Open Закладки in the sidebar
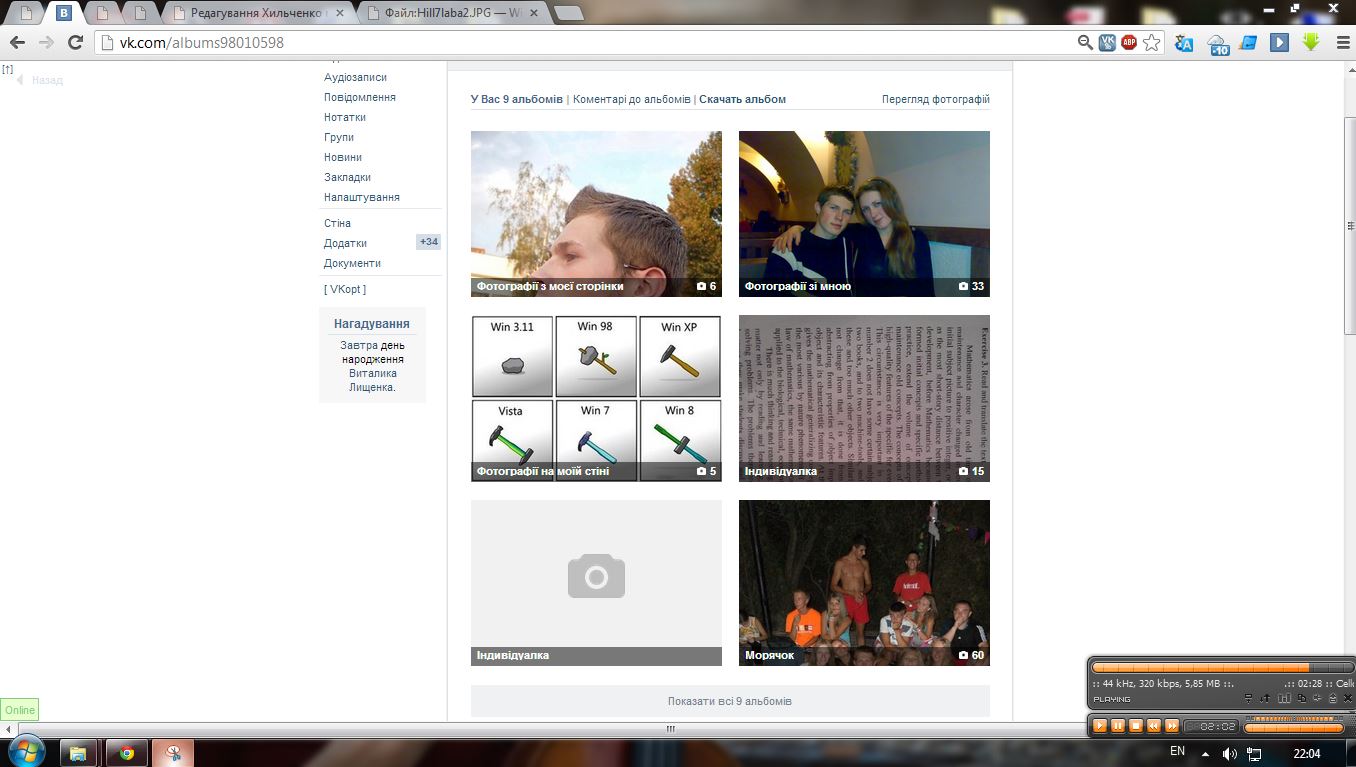Viewport: 1356px width, 767px height. coord(347,177)
